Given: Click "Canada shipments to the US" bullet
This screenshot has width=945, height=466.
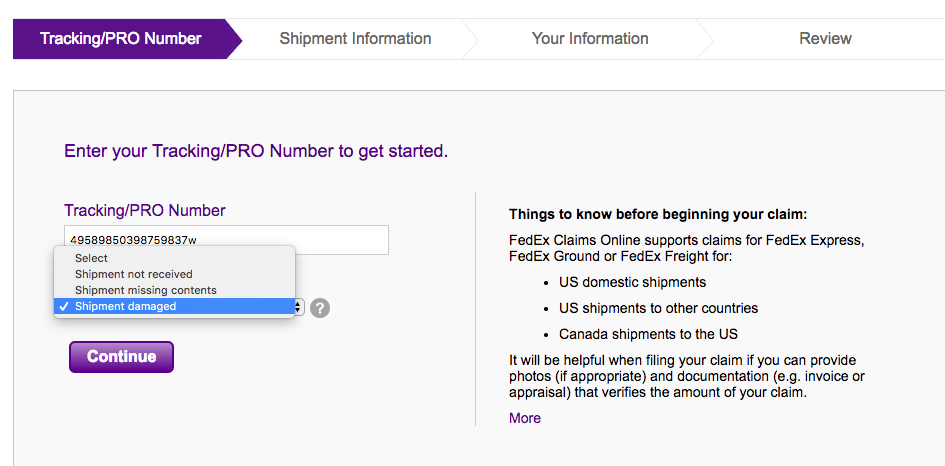Looking at the screenshot, I should (x=648, y=334).
